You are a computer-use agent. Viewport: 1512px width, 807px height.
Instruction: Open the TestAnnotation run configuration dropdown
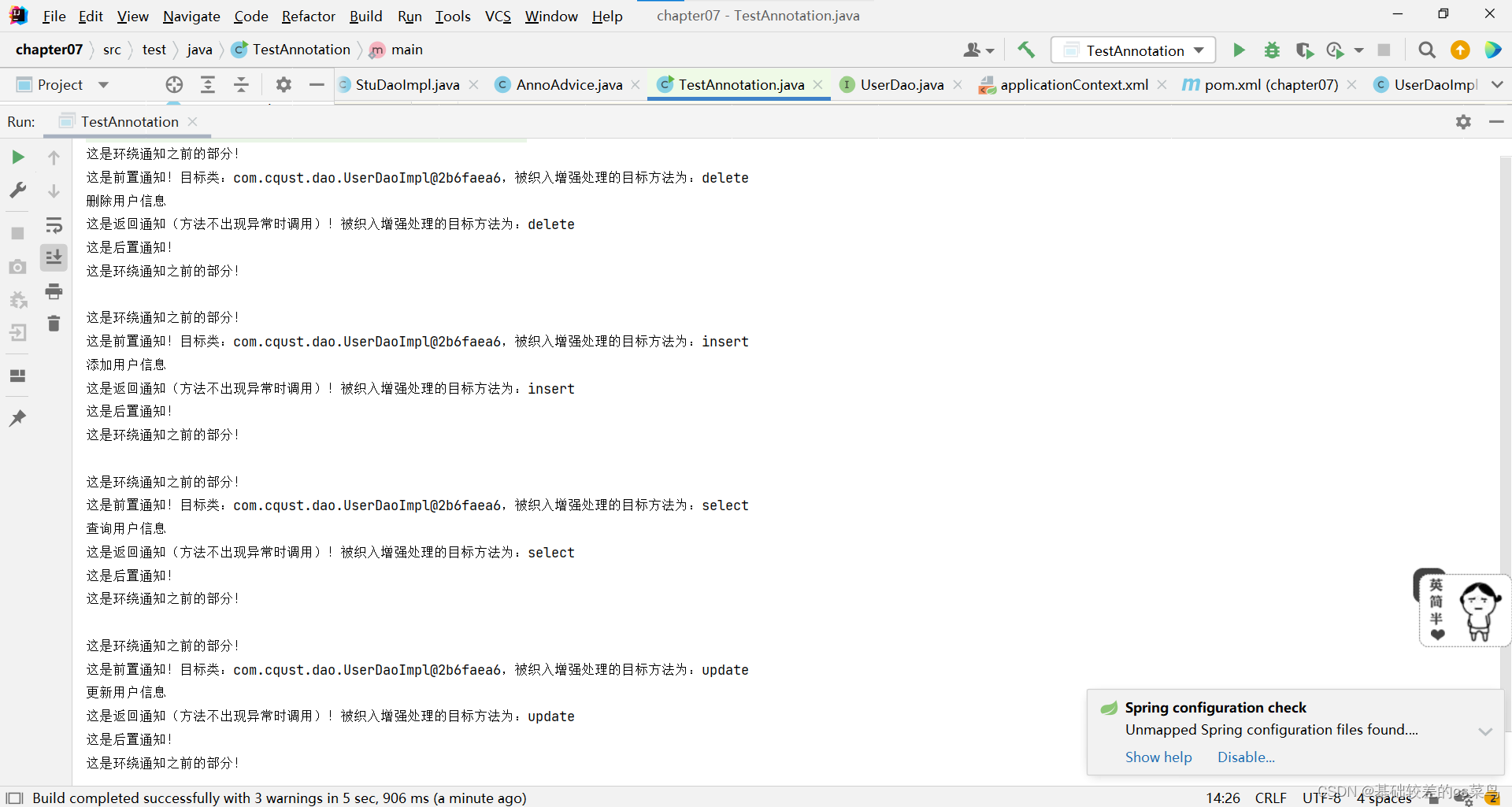pos(1199,50)
